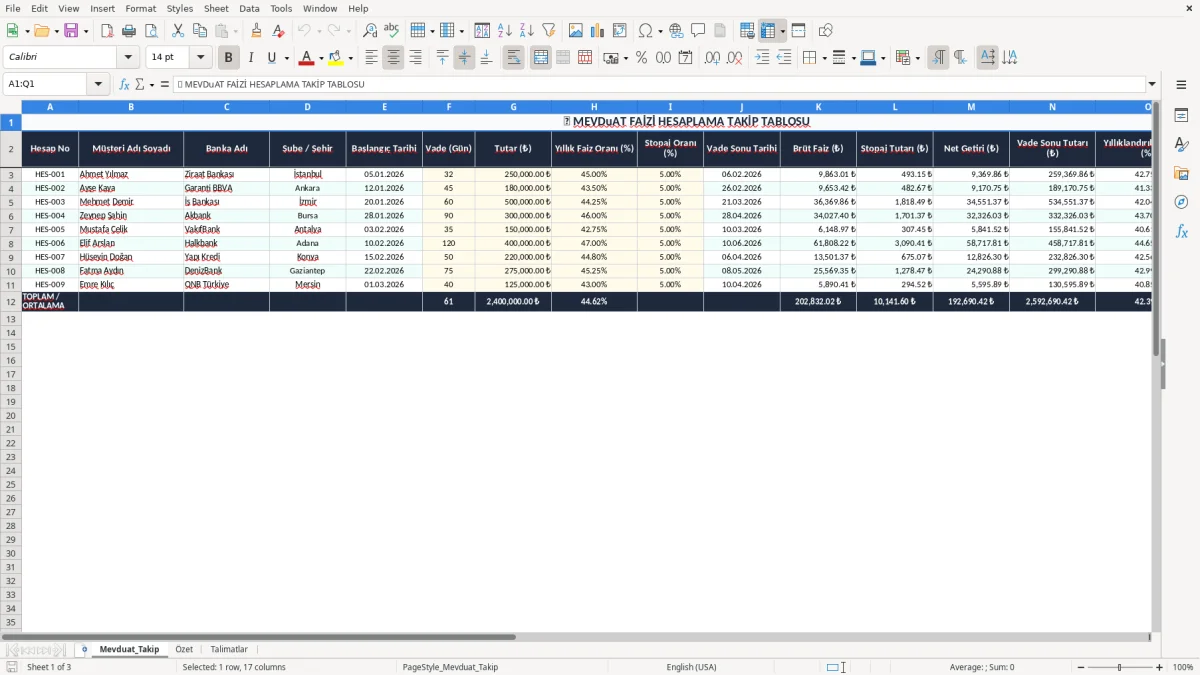
Task: Open the Format menu
Action: tap(141, 8)
